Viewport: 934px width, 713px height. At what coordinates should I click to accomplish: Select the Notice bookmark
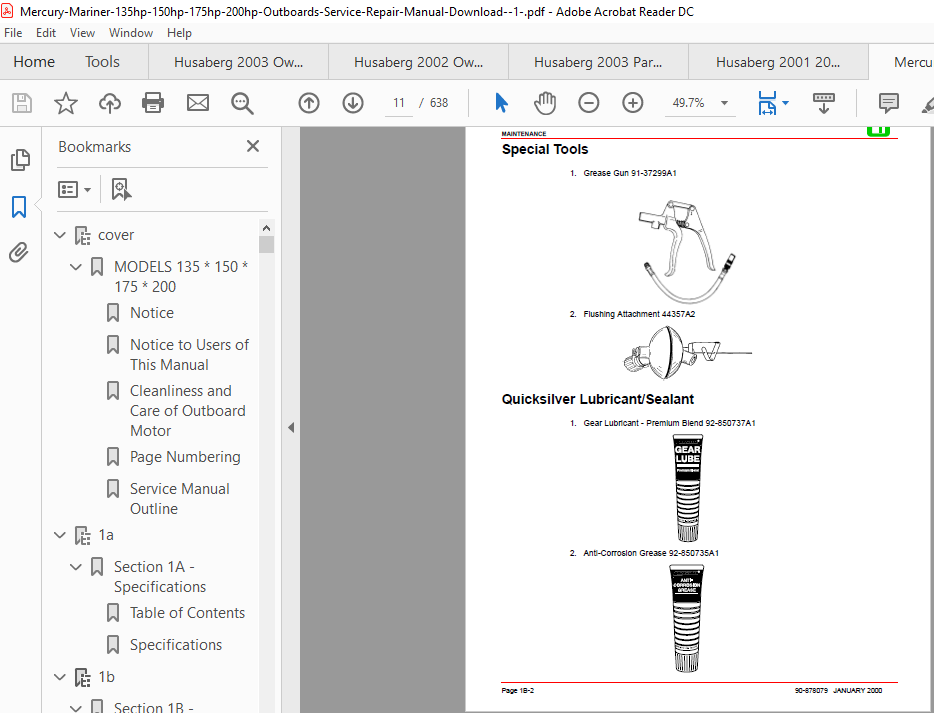pyautogui.click(x=152, y=313)
